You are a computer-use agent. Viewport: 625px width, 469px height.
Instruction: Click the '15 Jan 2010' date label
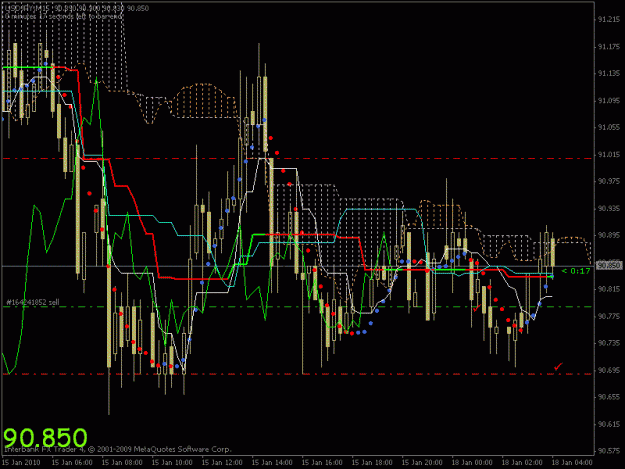pyautogui.click(x=21, y=462)
